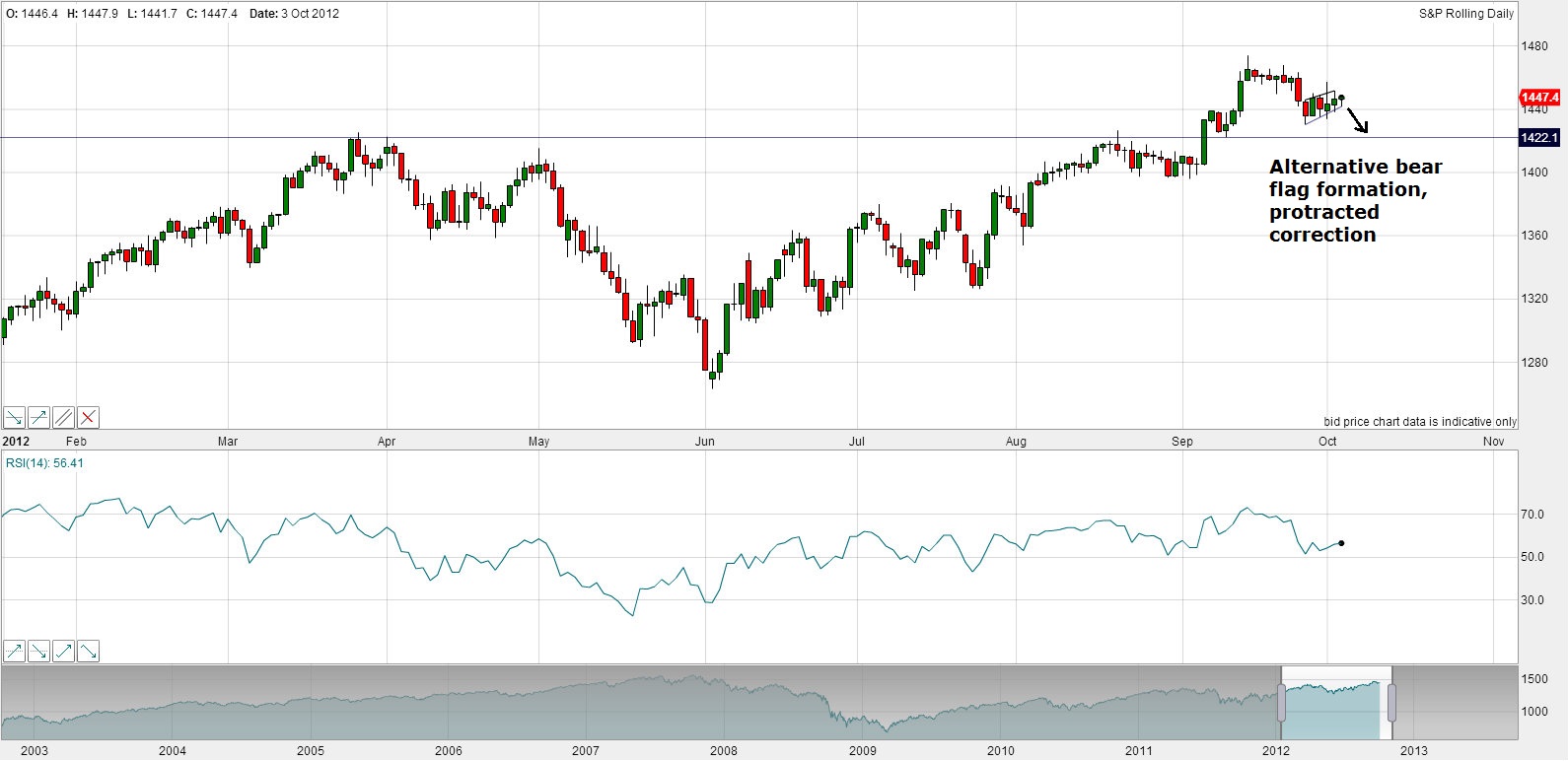Choose the parallel channel lines drawing tool

(x=64, y=418)
